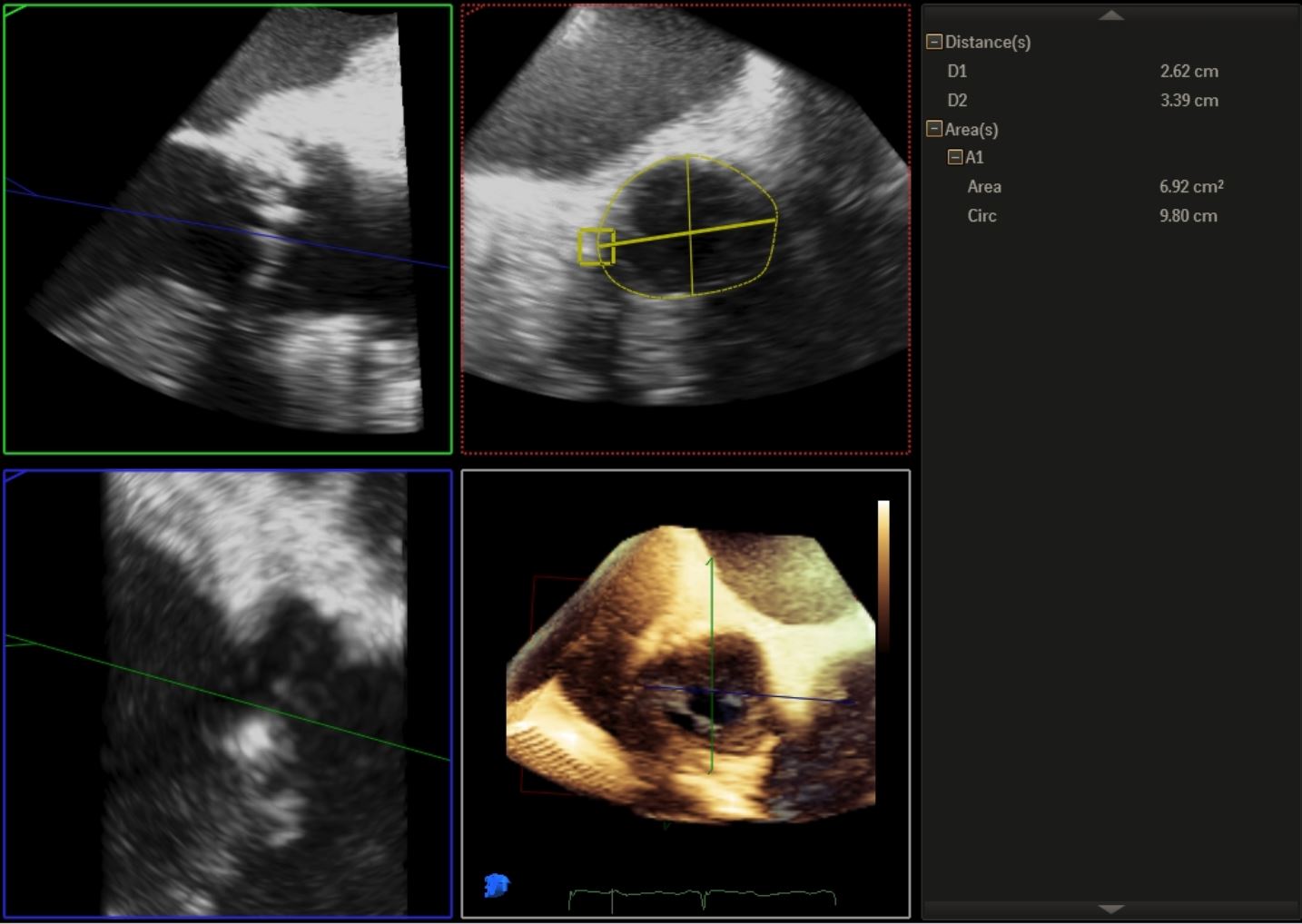
Task: Click the blue plane corner marker
Action: [15, 476]
